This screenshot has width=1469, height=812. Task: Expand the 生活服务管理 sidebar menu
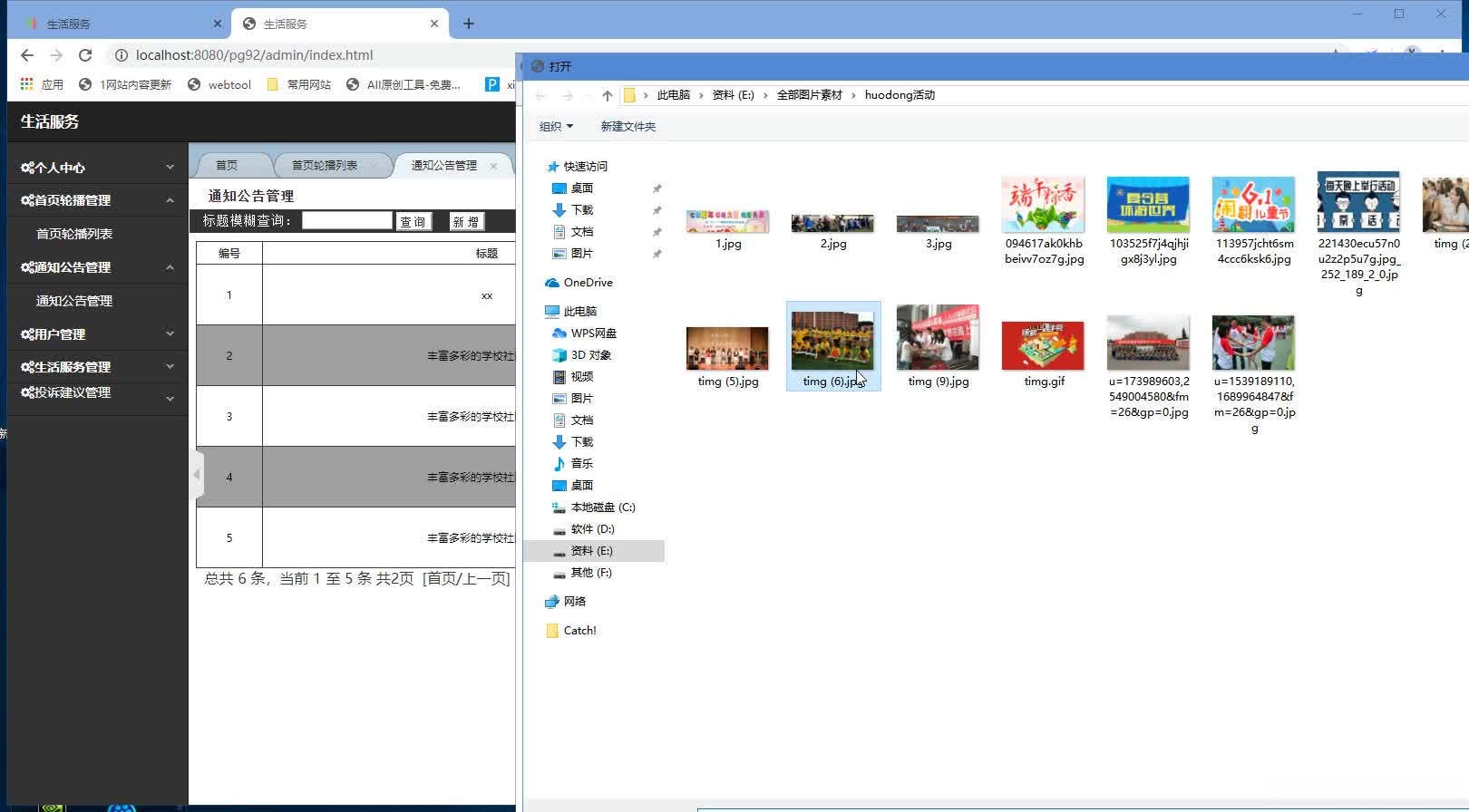click(x=97, y=367)
